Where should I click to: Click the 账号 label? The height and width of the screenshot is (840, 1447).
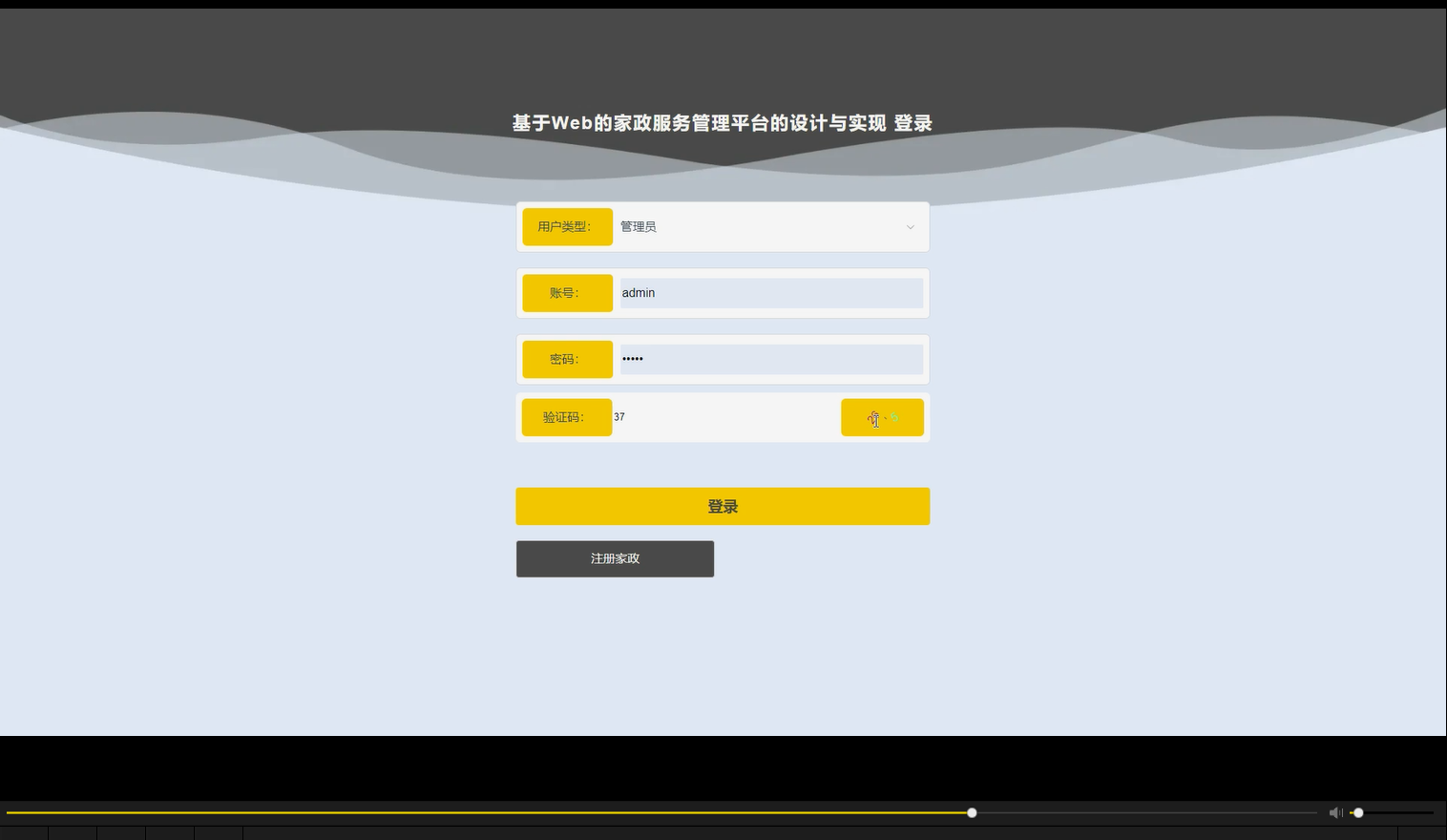click(567, 293)
